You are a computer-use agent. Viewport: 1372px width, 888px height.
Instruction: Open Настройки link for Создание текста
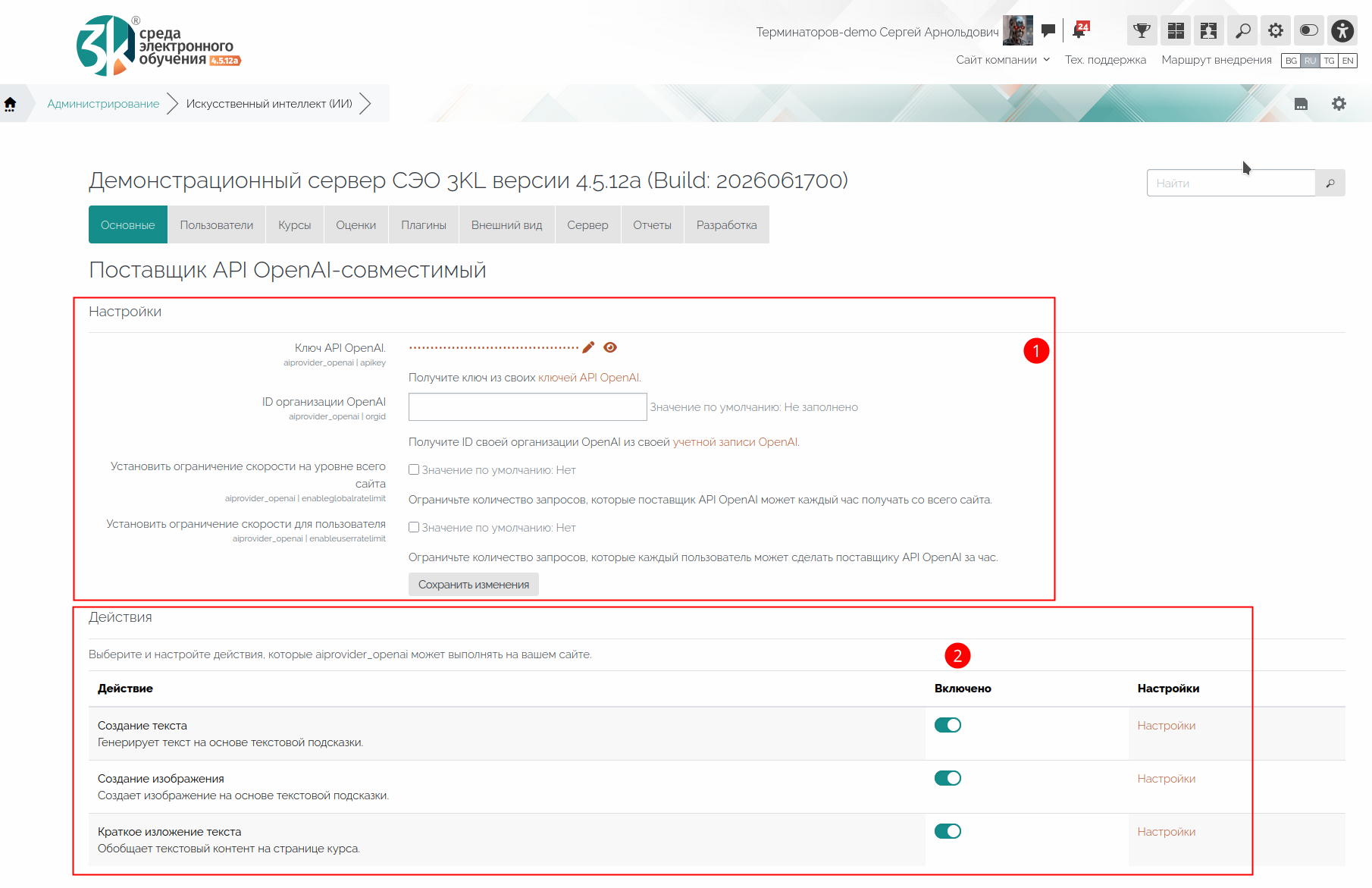(1167, 726)
